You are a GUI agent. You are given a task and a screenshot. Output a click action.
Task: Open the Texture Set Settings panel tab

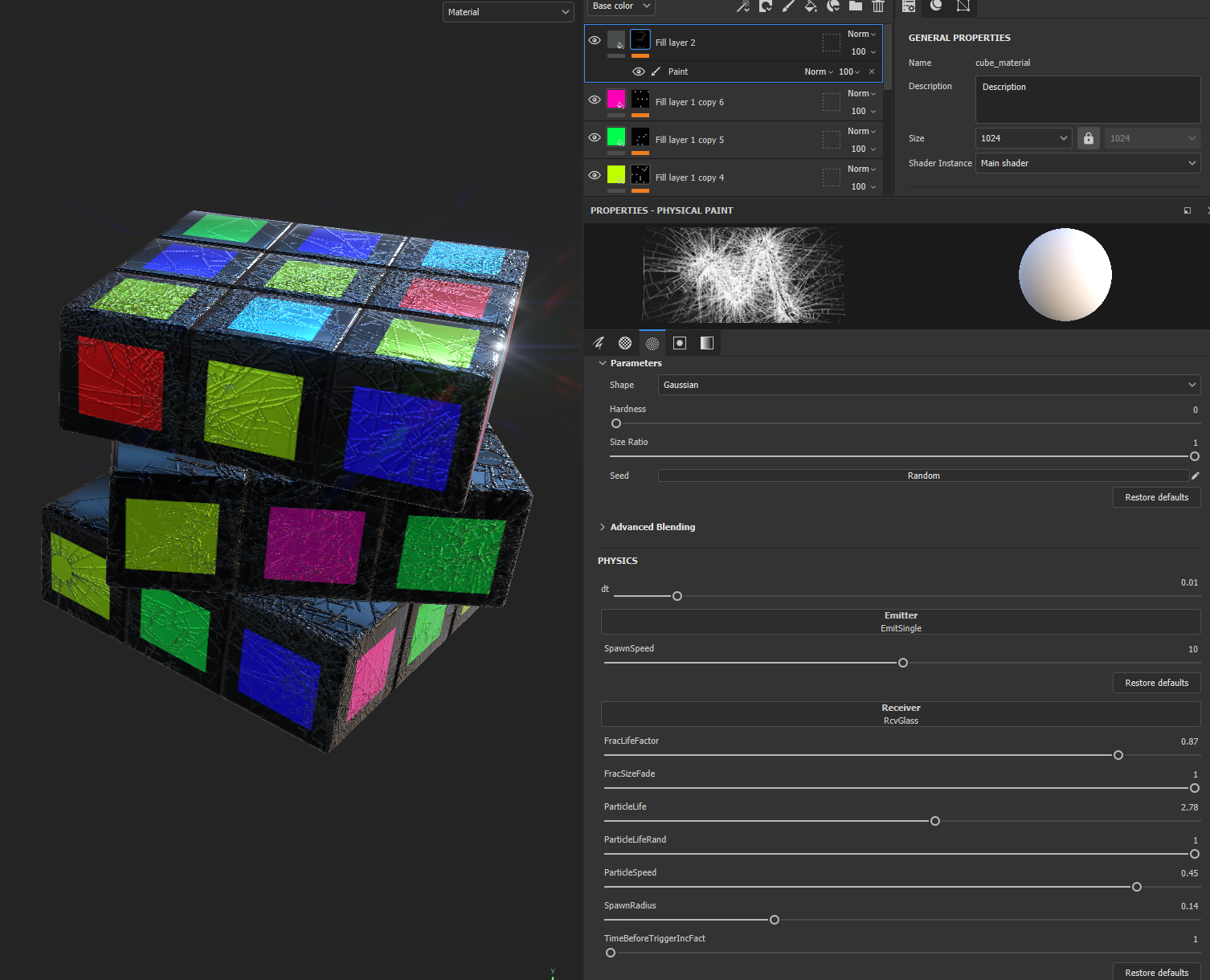(x=909, y=6)
